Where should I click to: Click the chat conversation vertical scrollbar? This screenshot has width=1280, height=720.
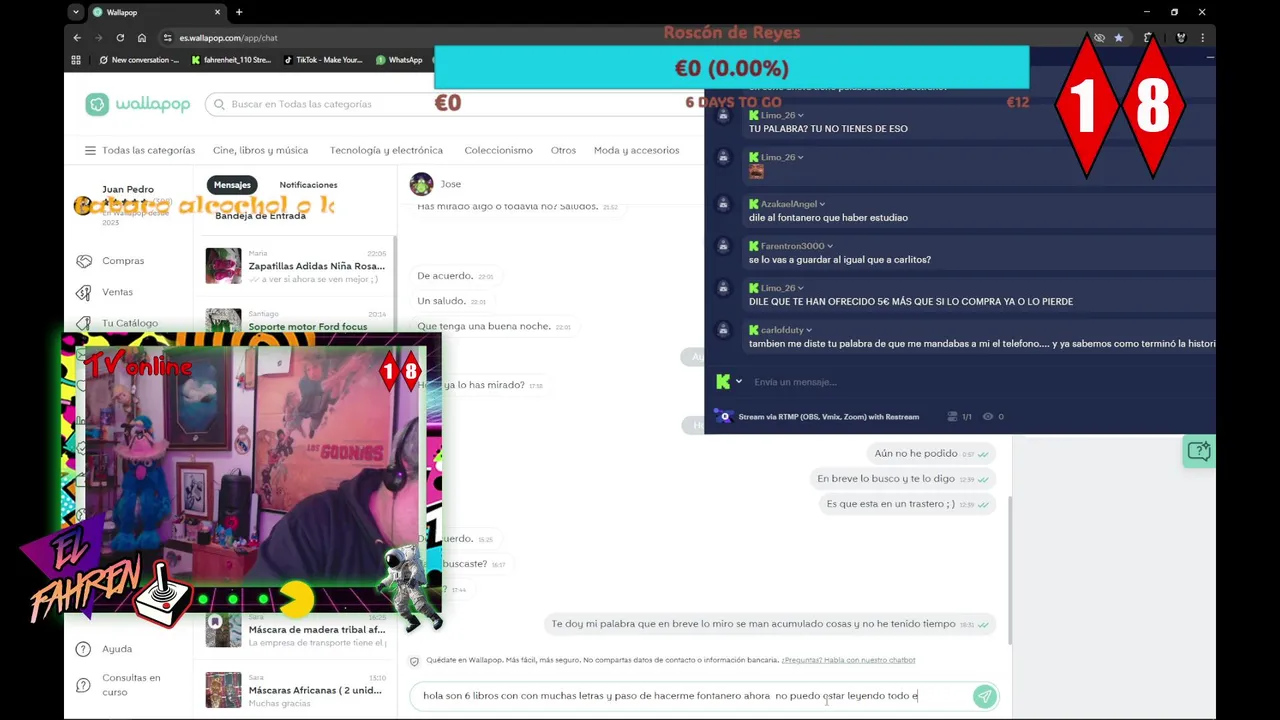pos(1008,570)
